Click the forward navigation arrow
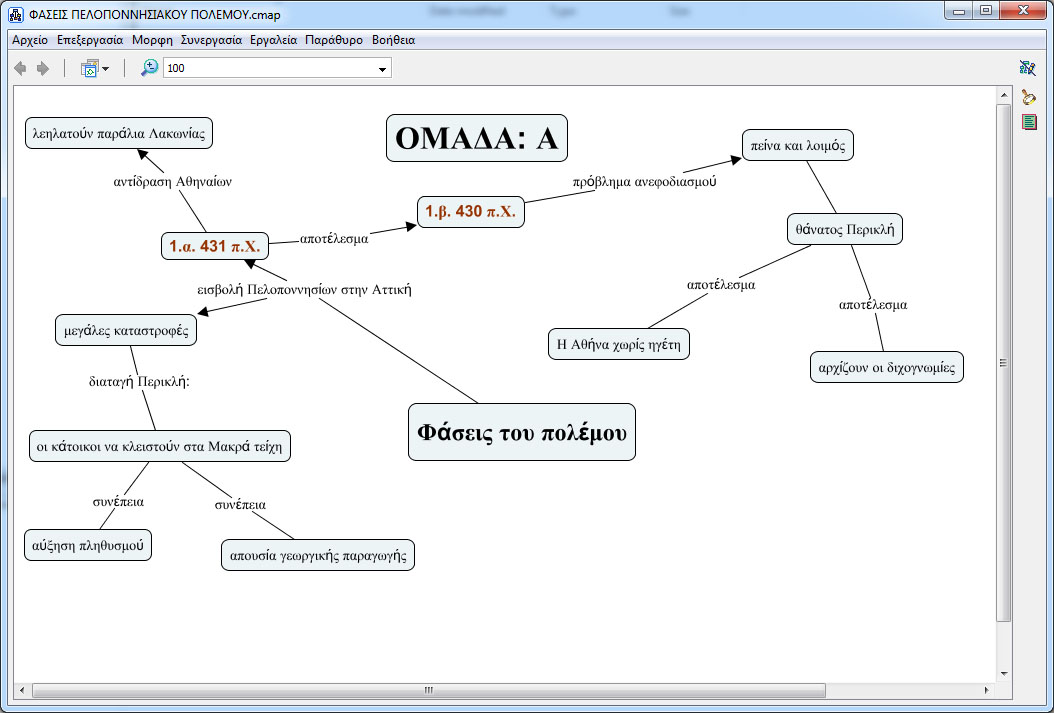Screen dimensions: 1054x713 [x=42, y=68]
